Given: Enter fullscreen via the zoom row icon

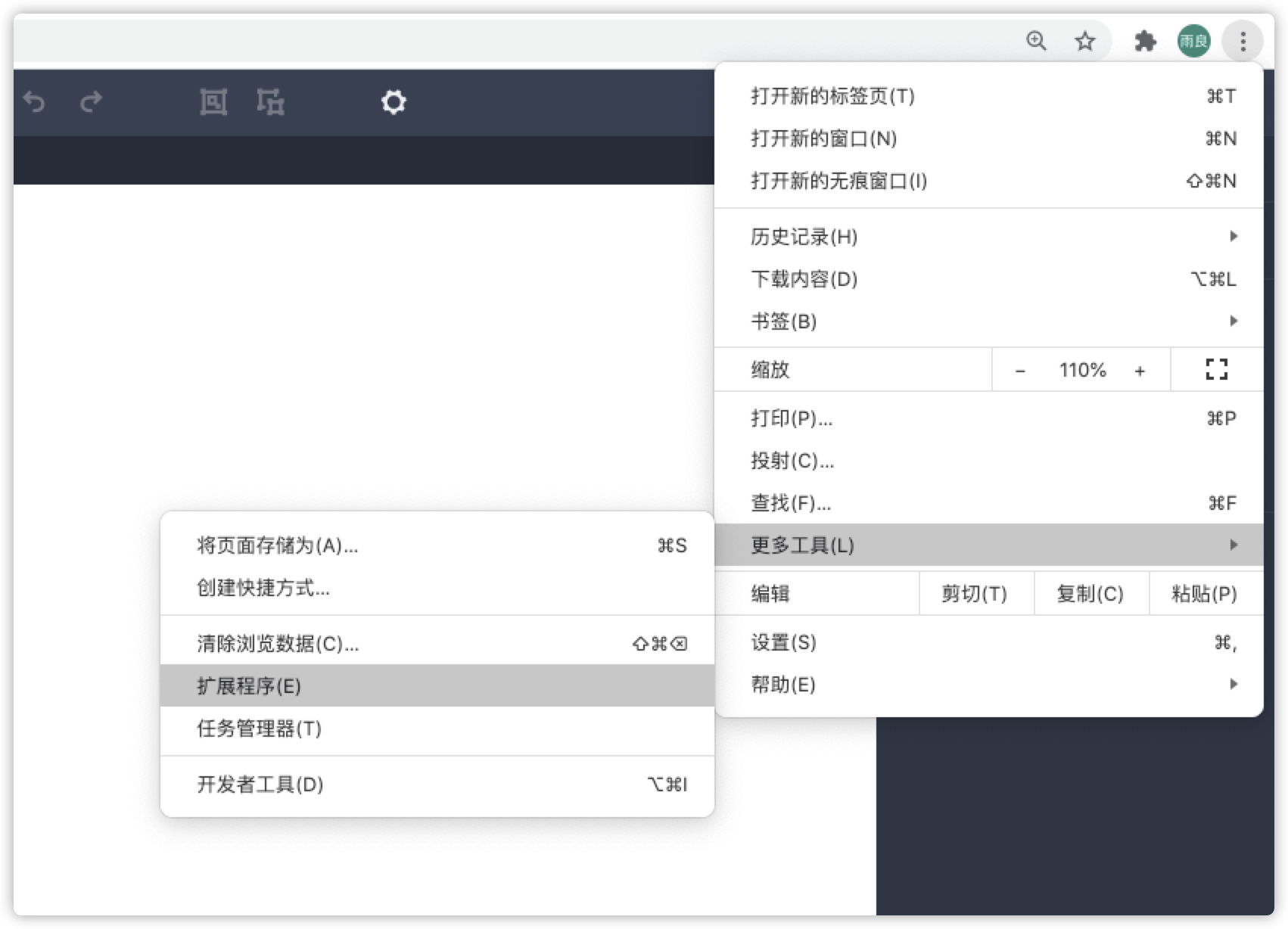Looking at the screenshot, I should point(1216,369).
